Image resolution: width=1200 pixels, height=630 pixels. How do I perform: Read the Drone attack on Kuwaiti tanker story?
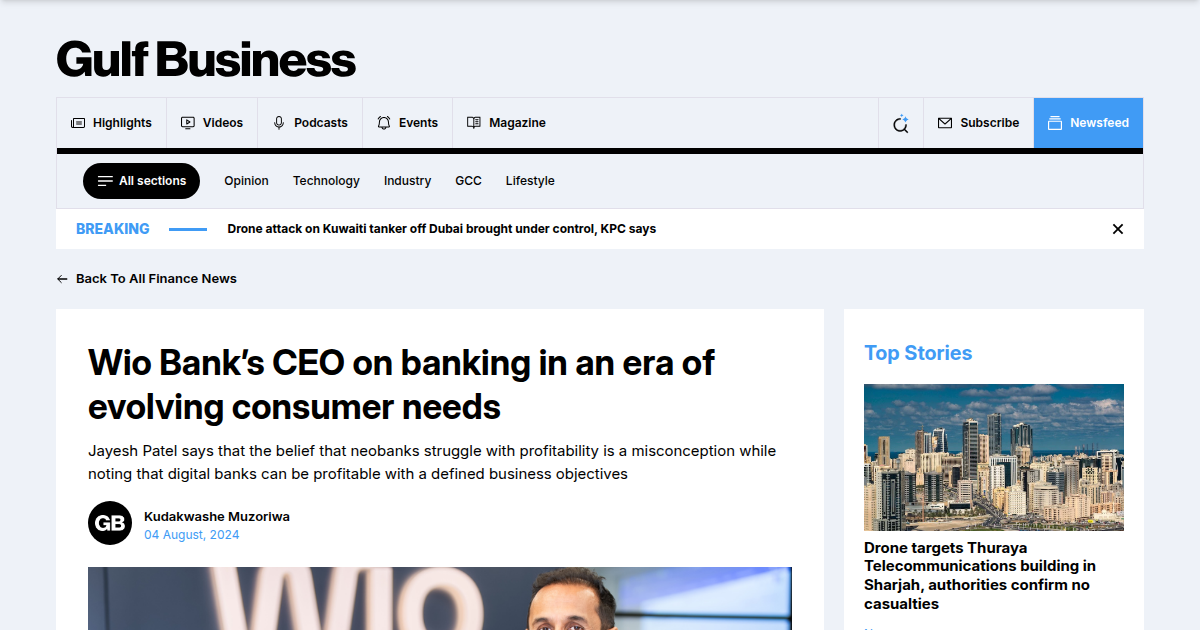tap(441, 228)
